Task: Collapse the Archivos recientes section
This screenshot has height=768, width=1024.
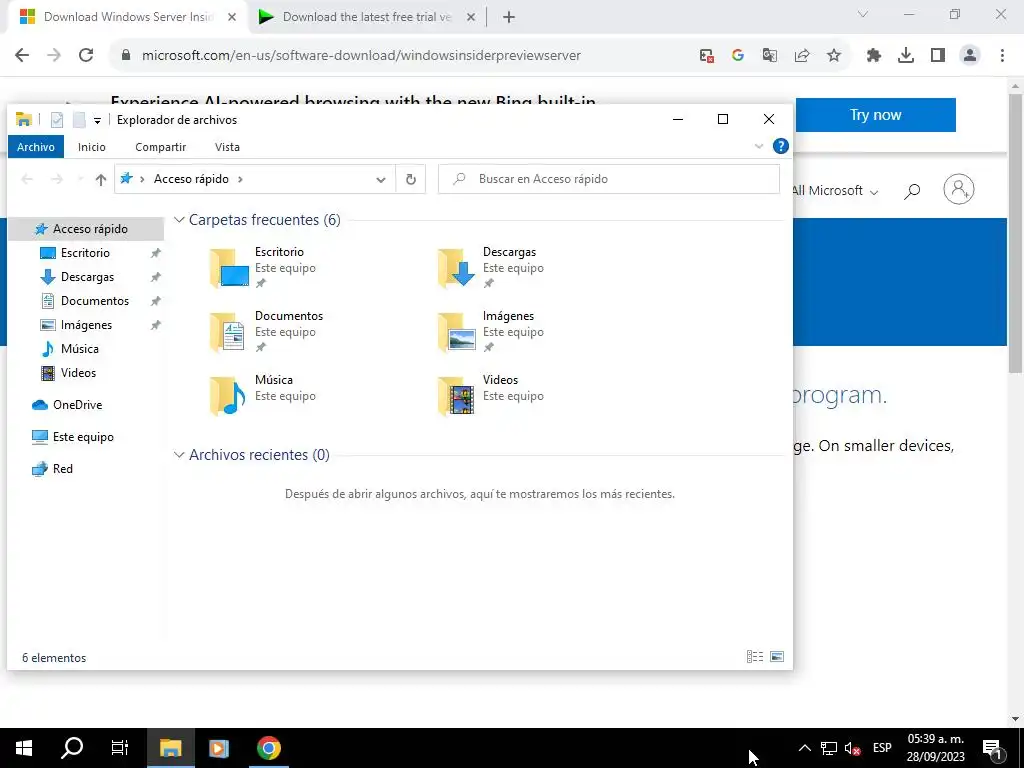Action: tap(179, 455)
